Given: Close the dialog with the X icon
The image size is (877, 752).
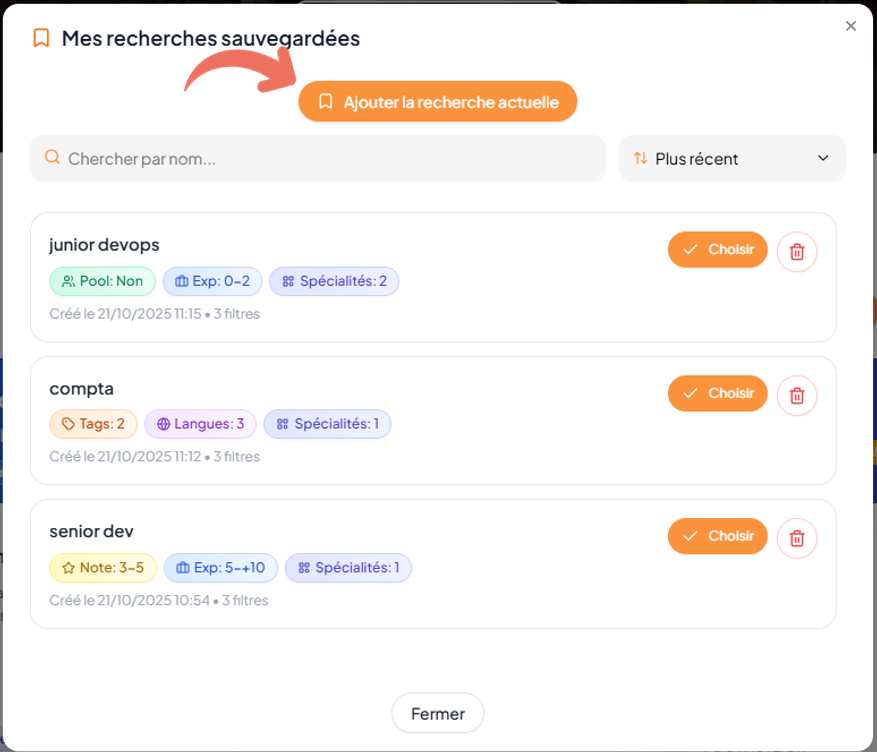Looking at the screenshot, I should tap(851, 26).
